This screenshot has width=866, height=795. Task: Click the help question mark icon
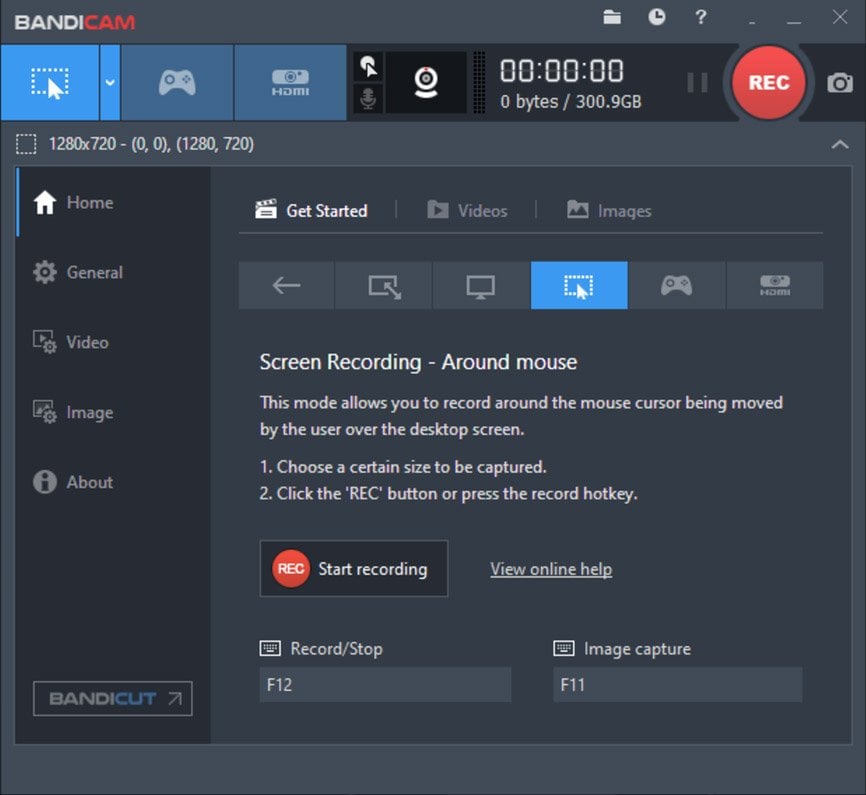701,17
